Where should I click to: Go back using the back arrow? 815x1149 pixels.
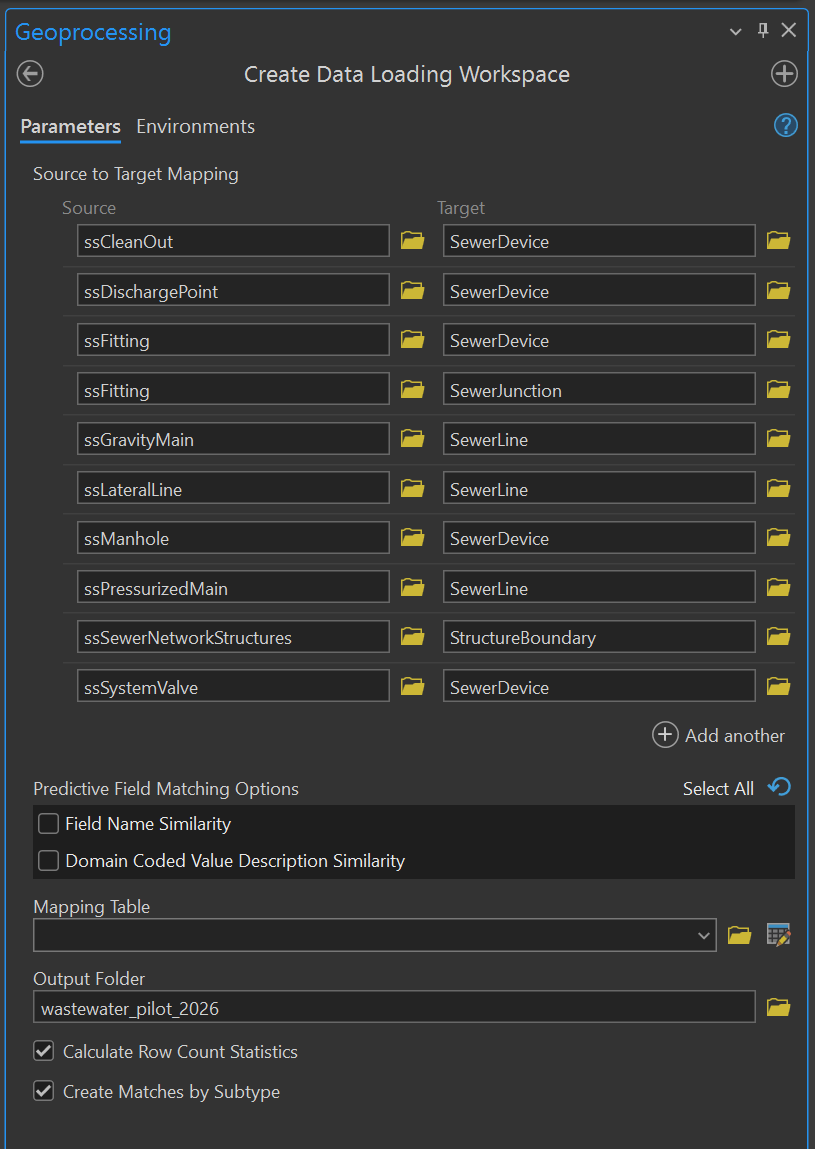[29, 73]
